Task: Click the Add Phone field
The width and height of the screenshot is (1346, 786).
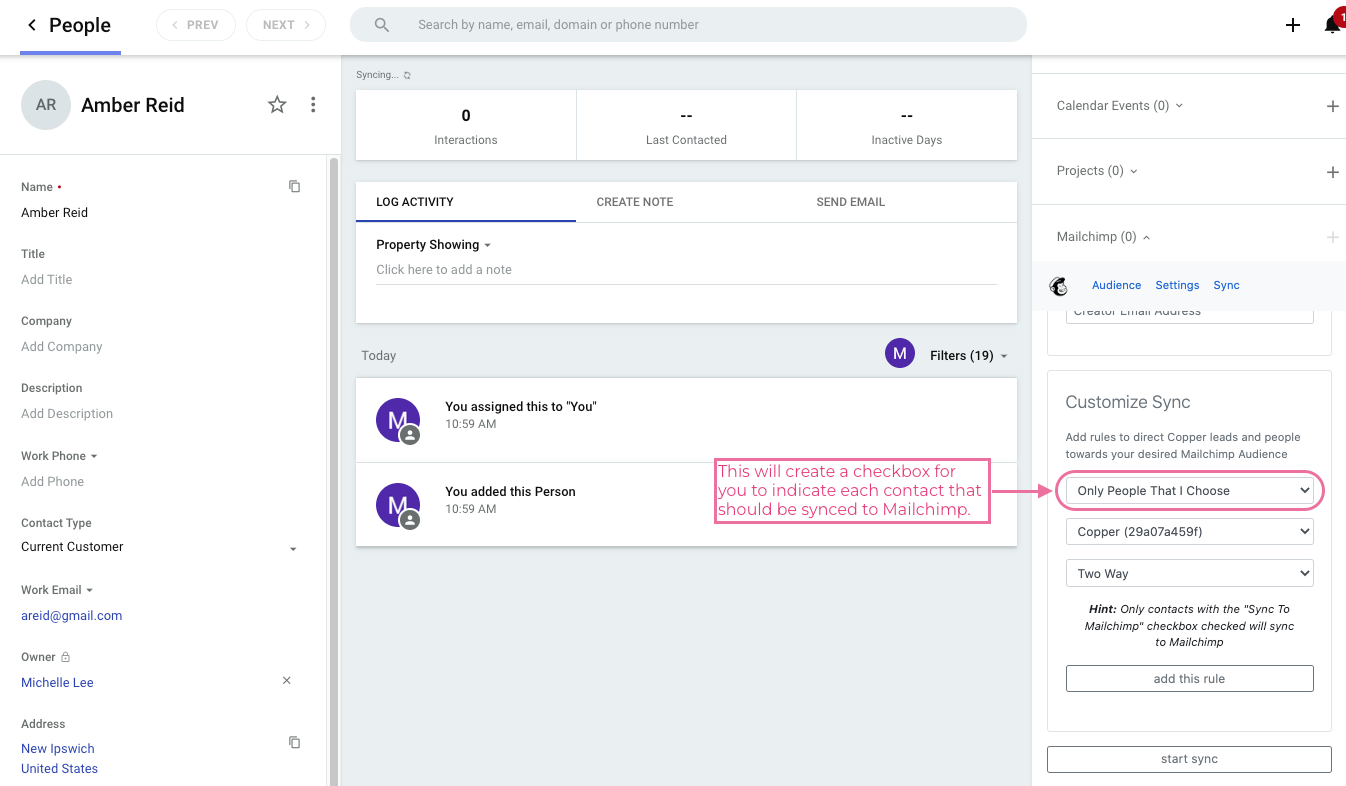Action: [53, 482]
